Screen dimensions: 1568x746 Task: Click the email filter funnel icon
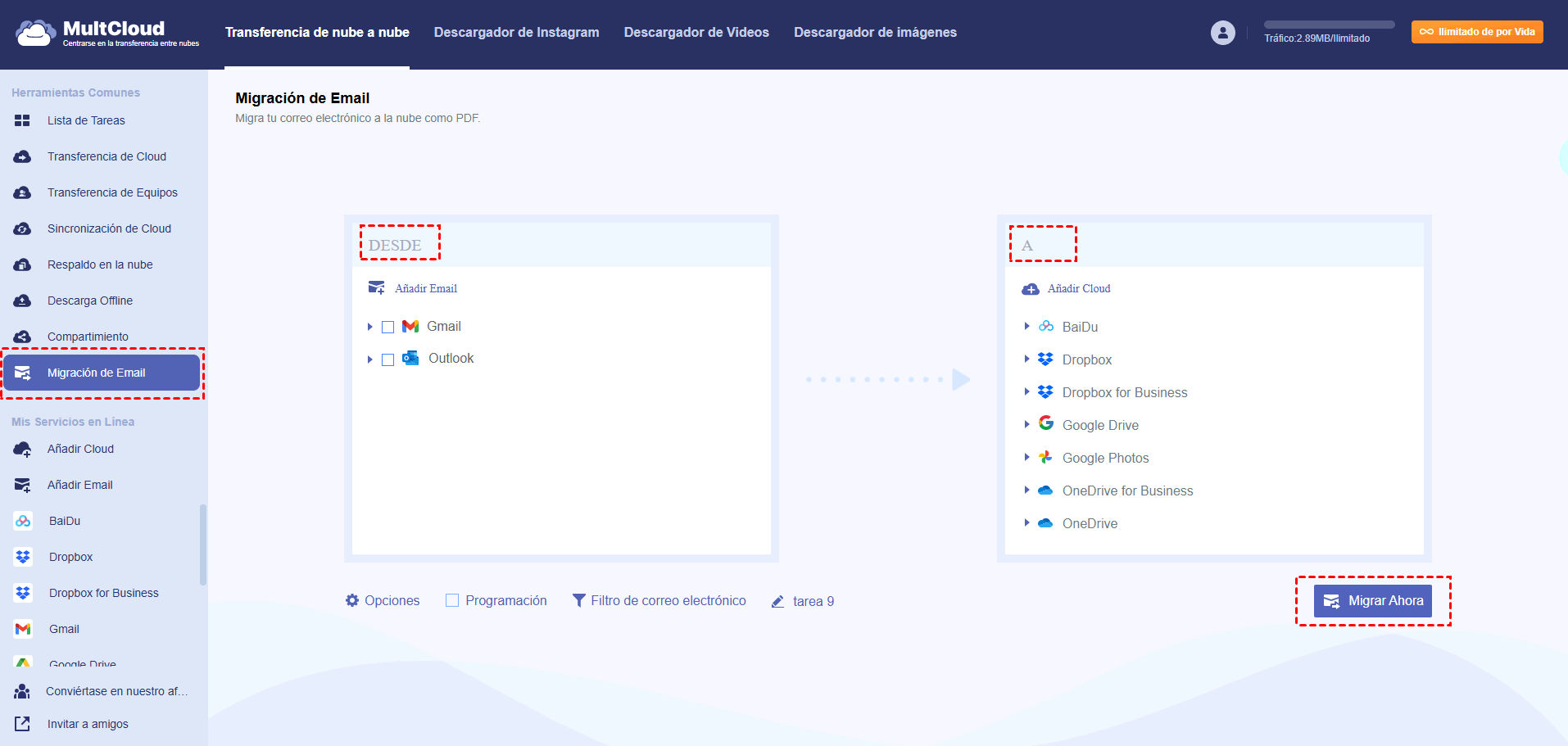tap(578, 600)
